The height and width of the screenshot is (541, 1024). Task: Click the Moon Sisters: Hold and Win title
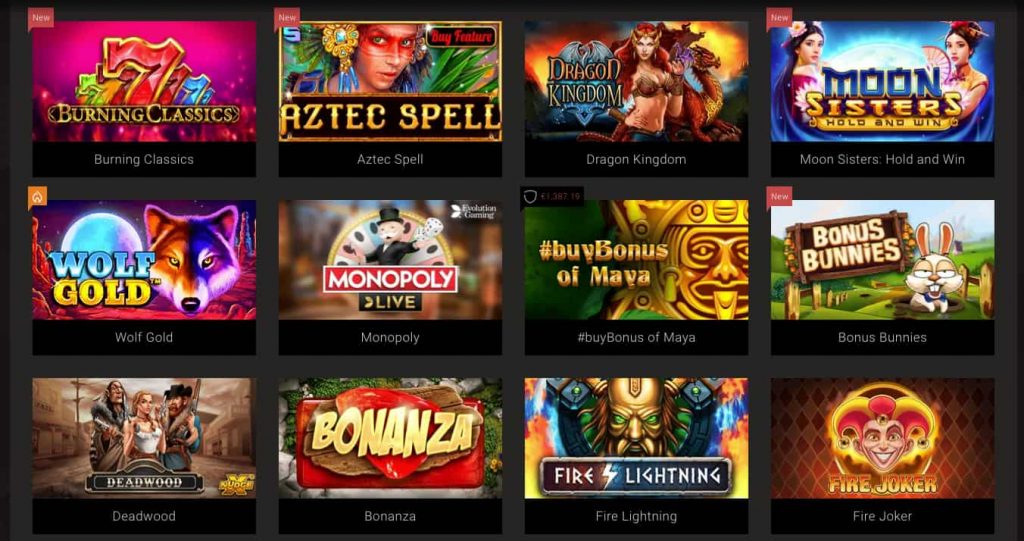click(x=882, y=159)
